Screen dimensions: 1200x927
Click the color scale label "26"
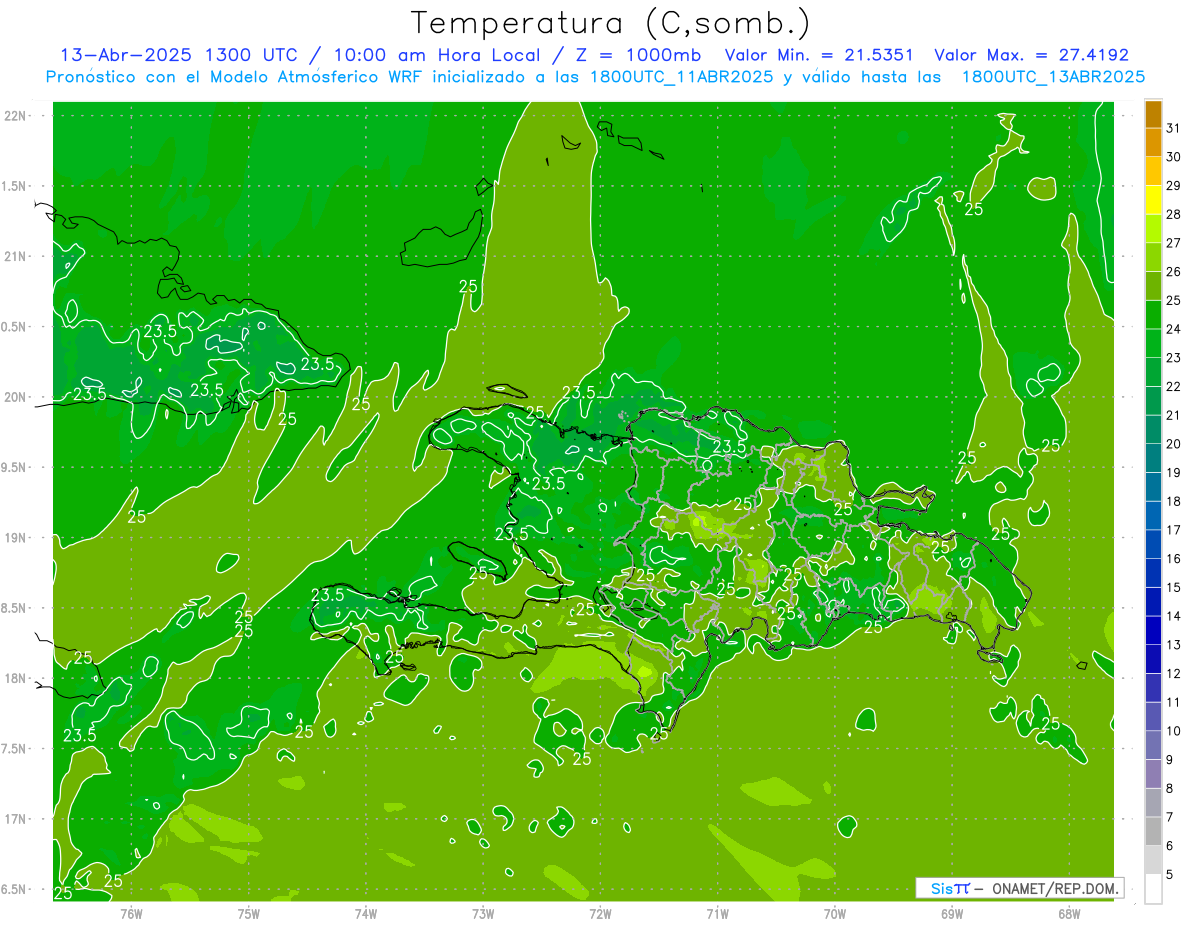pyautogui.click(x=1175, y=272)
